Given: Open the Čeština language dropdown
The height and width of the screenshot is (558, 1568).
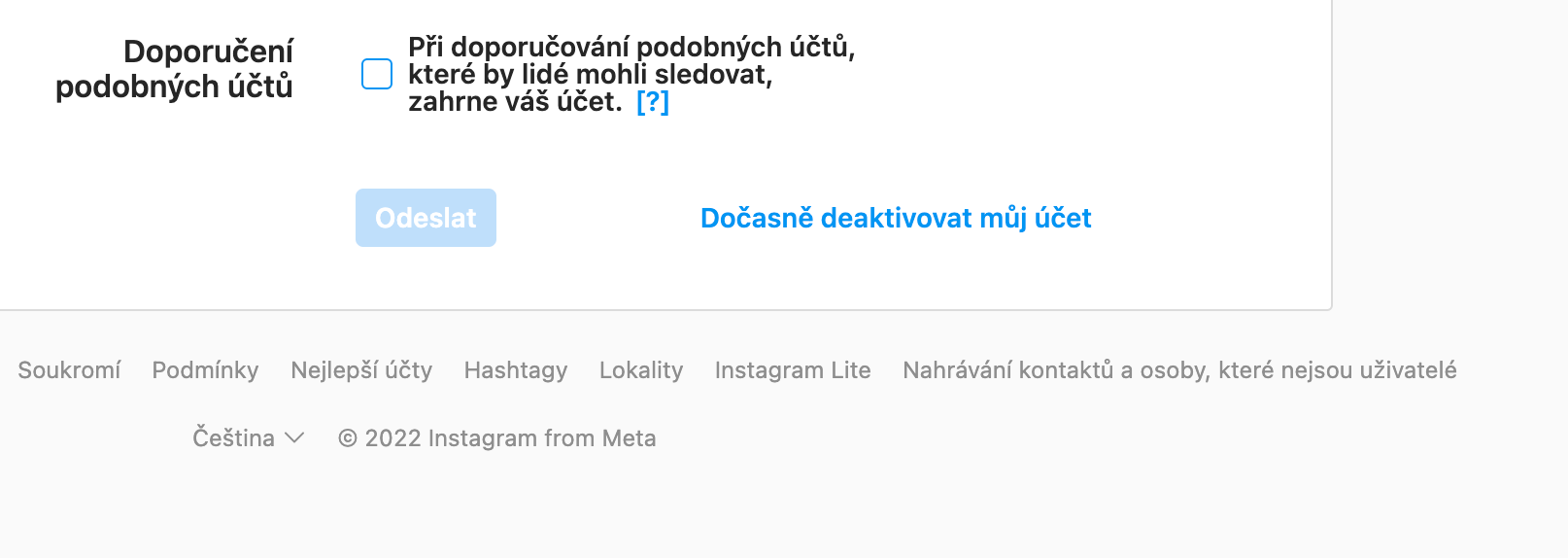Looking at the screenshot, I should pyautogui.click(x=234, y=438).
